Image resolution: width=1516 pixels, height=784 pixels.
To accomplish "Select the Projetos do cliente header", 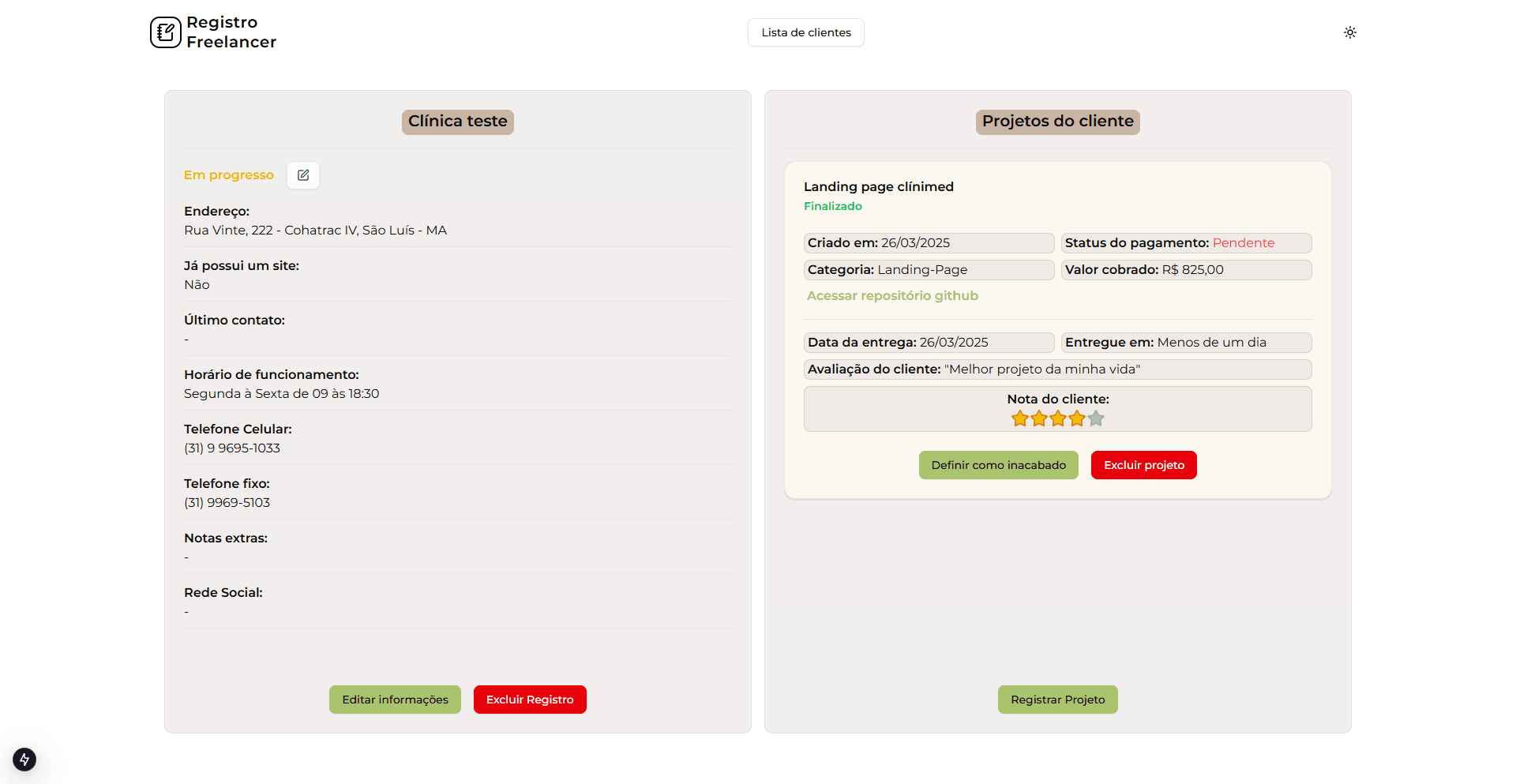I will click(1057, 122).
